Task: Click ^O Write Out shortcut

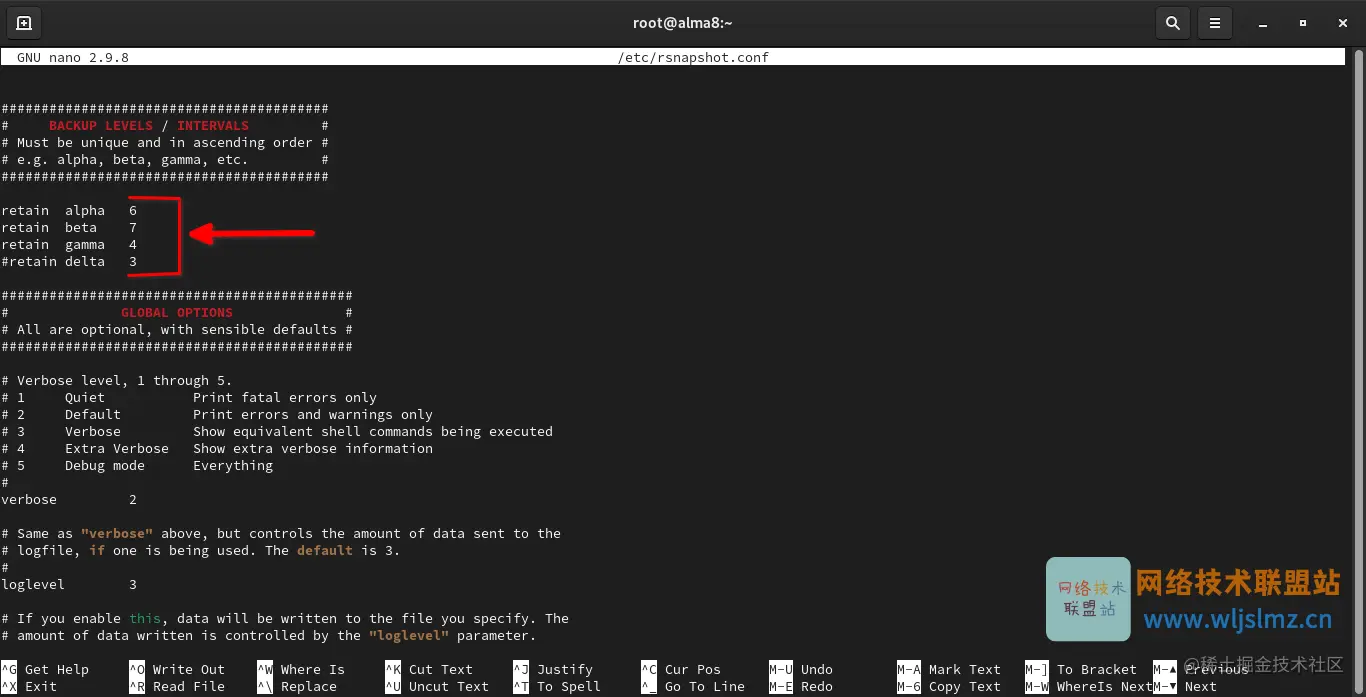Action: coord(177,670)
